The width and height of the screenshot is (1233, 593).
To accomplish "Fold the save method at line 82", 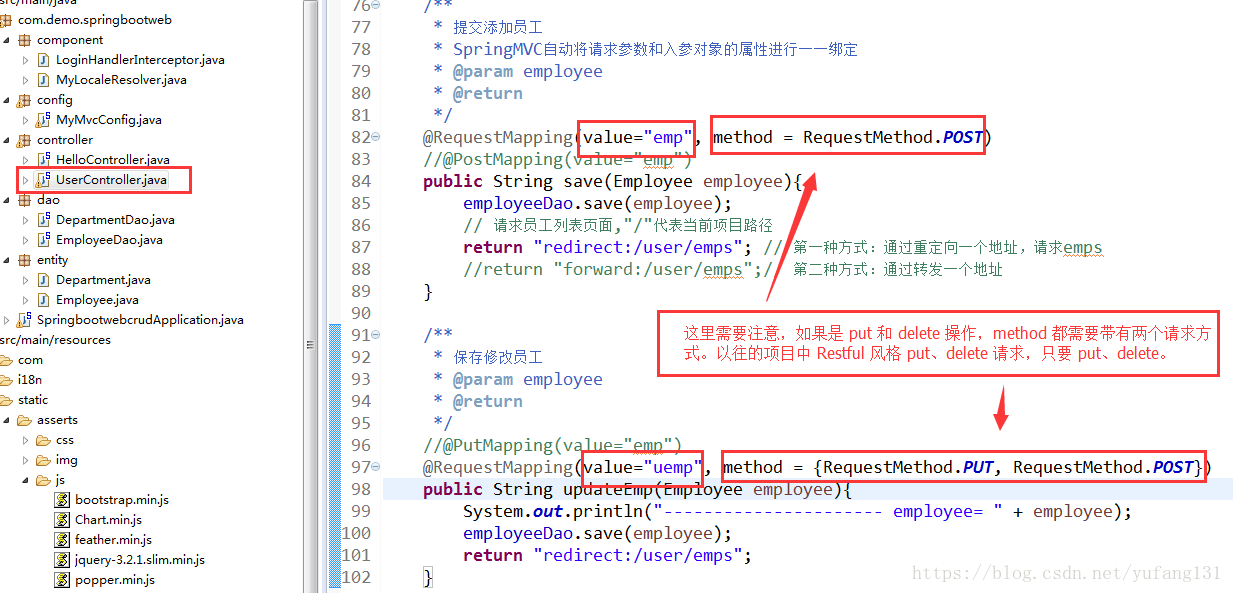I will tap(375, 138).
